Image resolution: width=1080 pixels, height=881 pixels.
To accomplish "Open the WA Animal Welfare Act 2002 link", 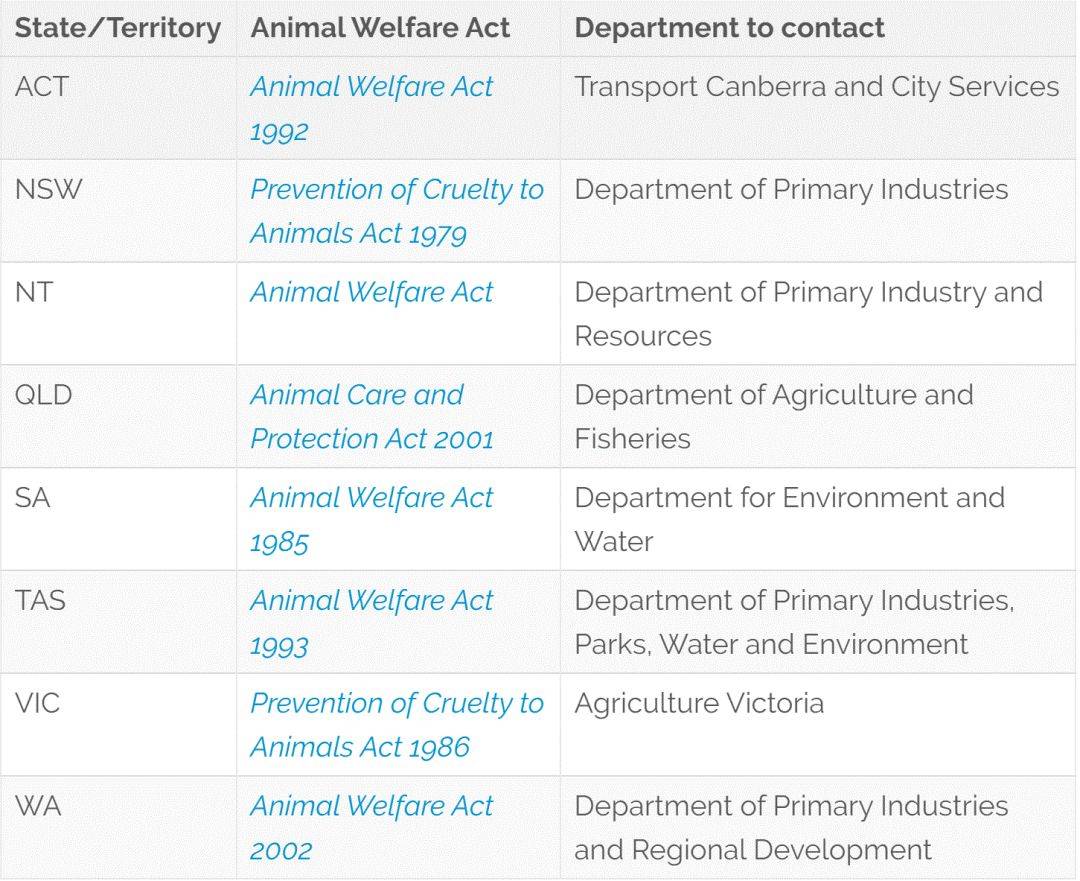I will (x=371, y=827).
